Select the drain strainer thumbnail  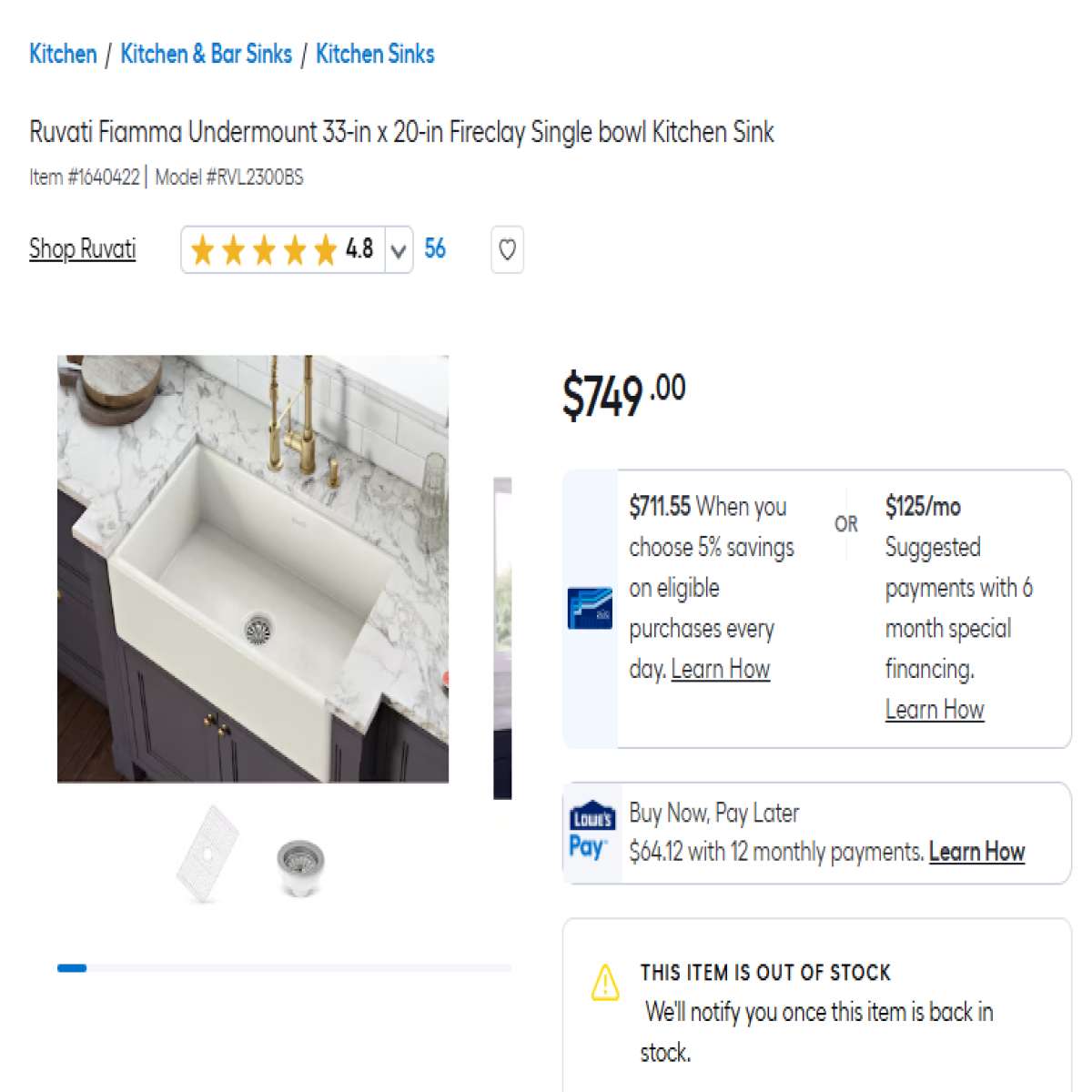point(300,867)
